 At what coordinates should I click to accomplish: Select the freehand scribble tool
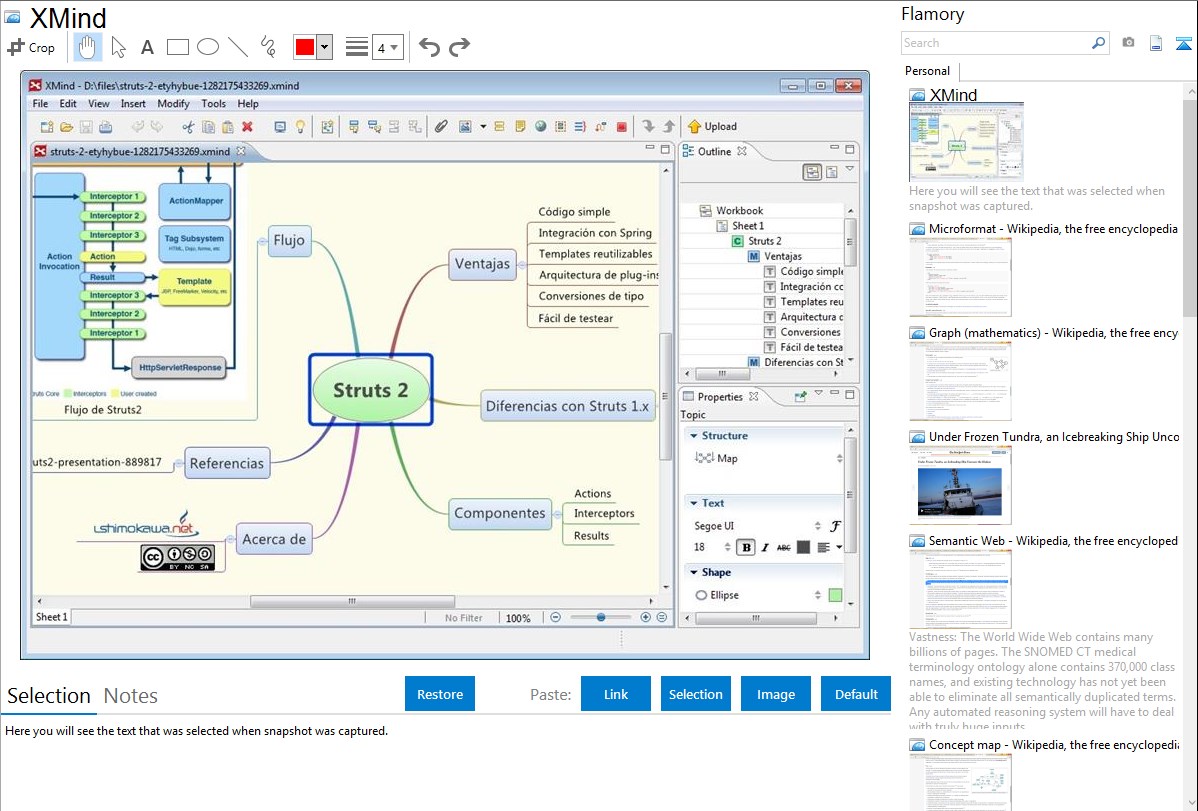click(267, 47)
